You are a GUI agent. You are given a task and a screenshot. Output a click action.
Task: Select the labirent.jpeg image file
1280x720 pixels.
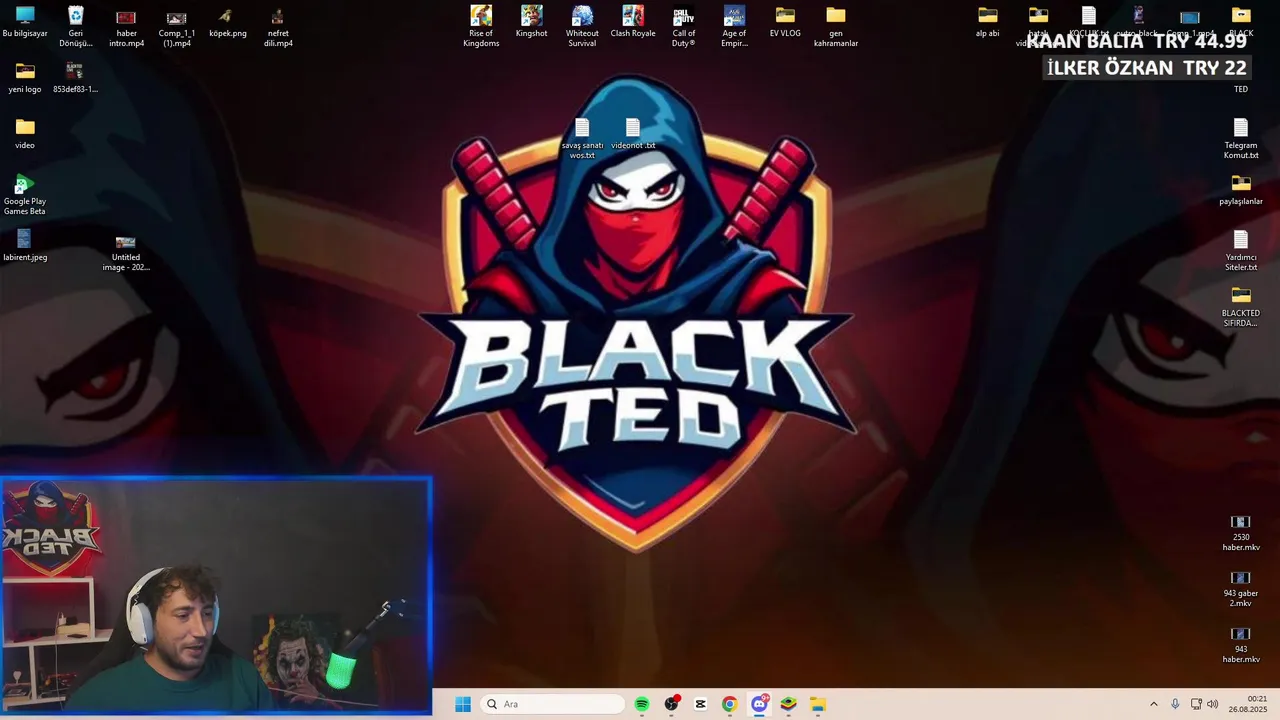coord(25,246)
